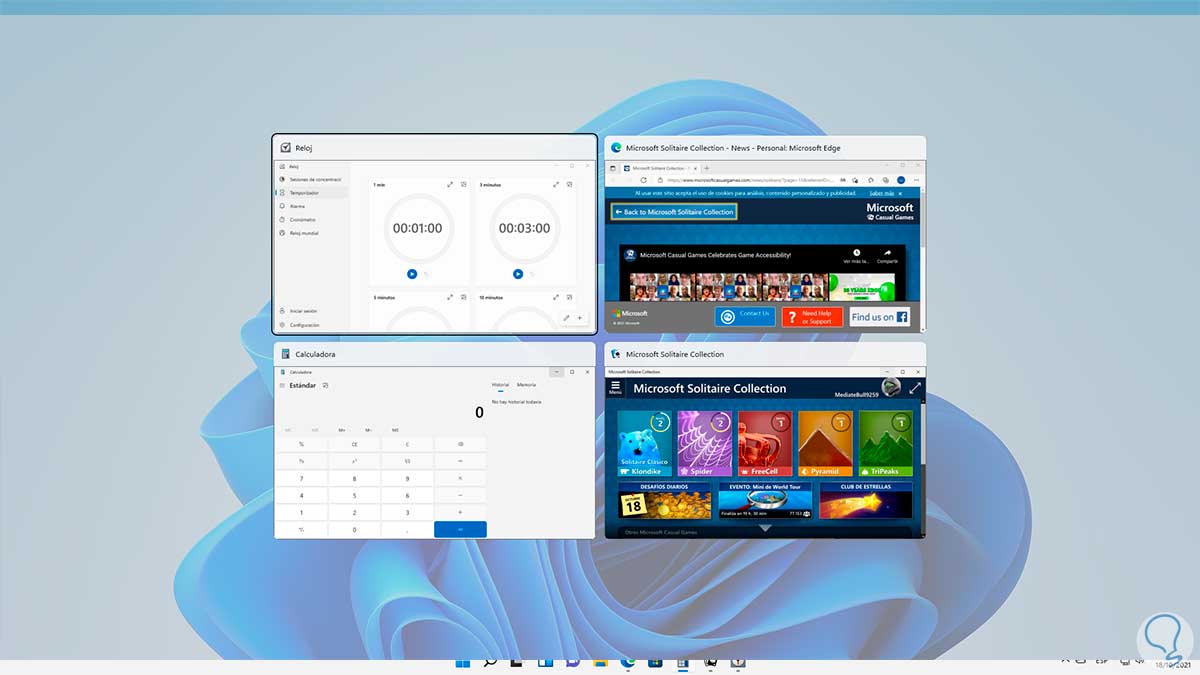Click refresh icon in Edge toolbar
Viewport: 1200px width, 675px height.
point(645,180)
